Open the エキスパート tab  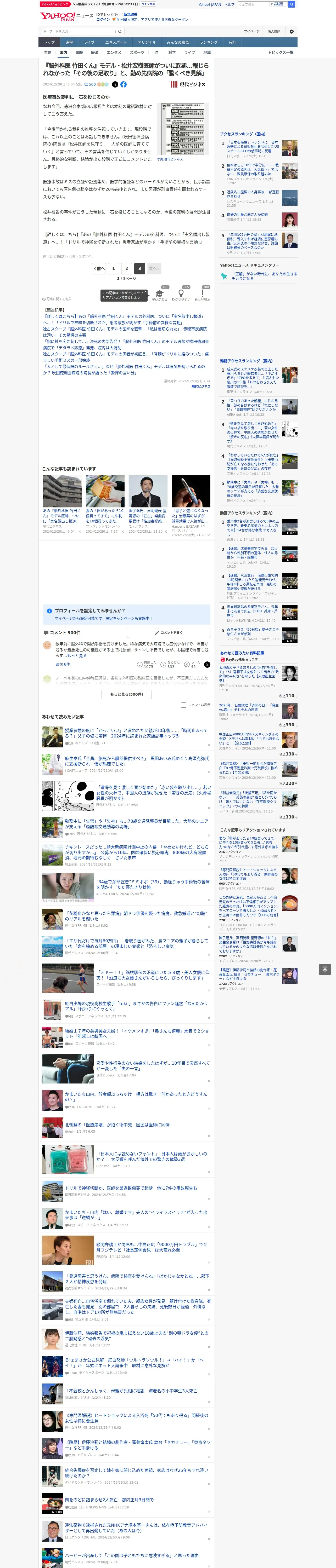point(116,43)
